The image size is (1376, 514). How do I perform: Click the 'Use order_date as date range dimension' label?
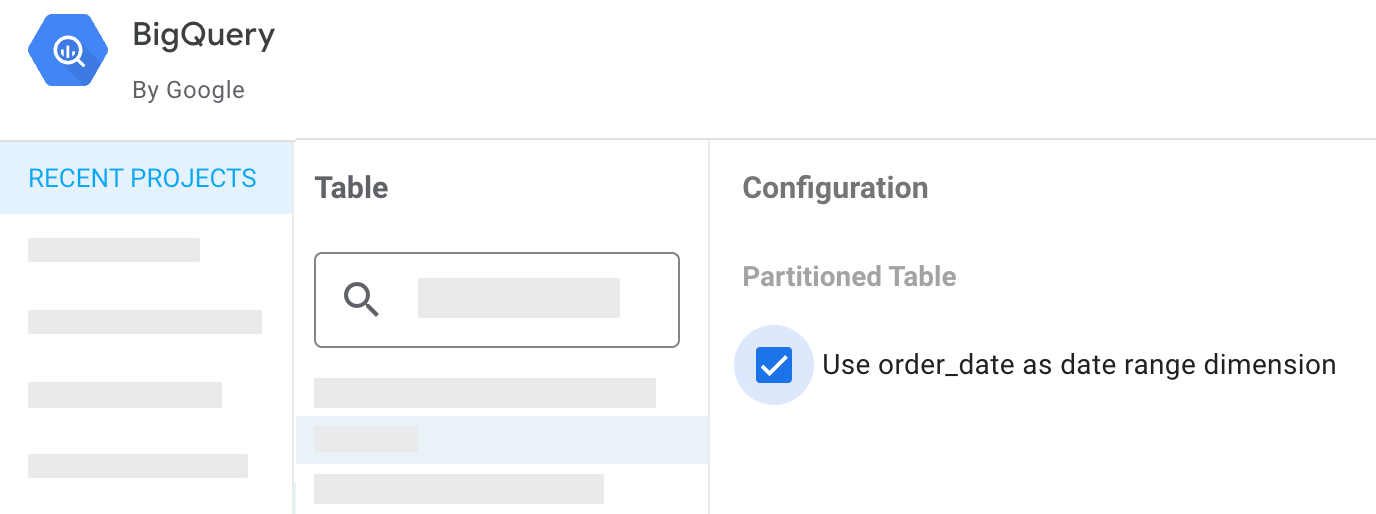pyautogui.click(x=1078, y=365)
